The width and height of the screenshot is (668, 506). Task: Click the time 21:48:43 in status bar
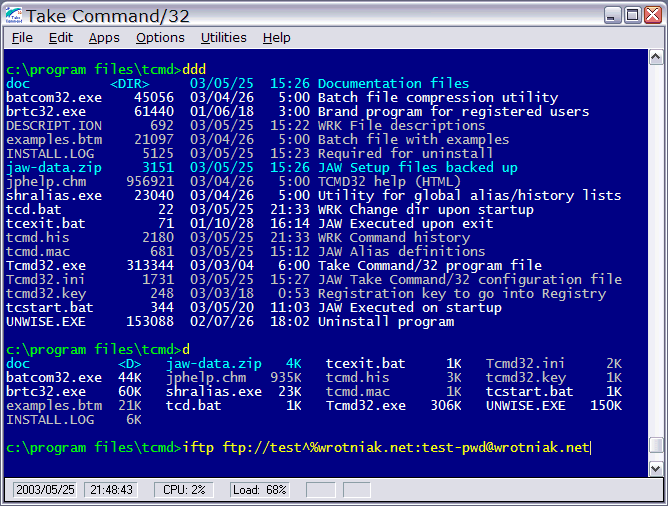coord(111,490)
